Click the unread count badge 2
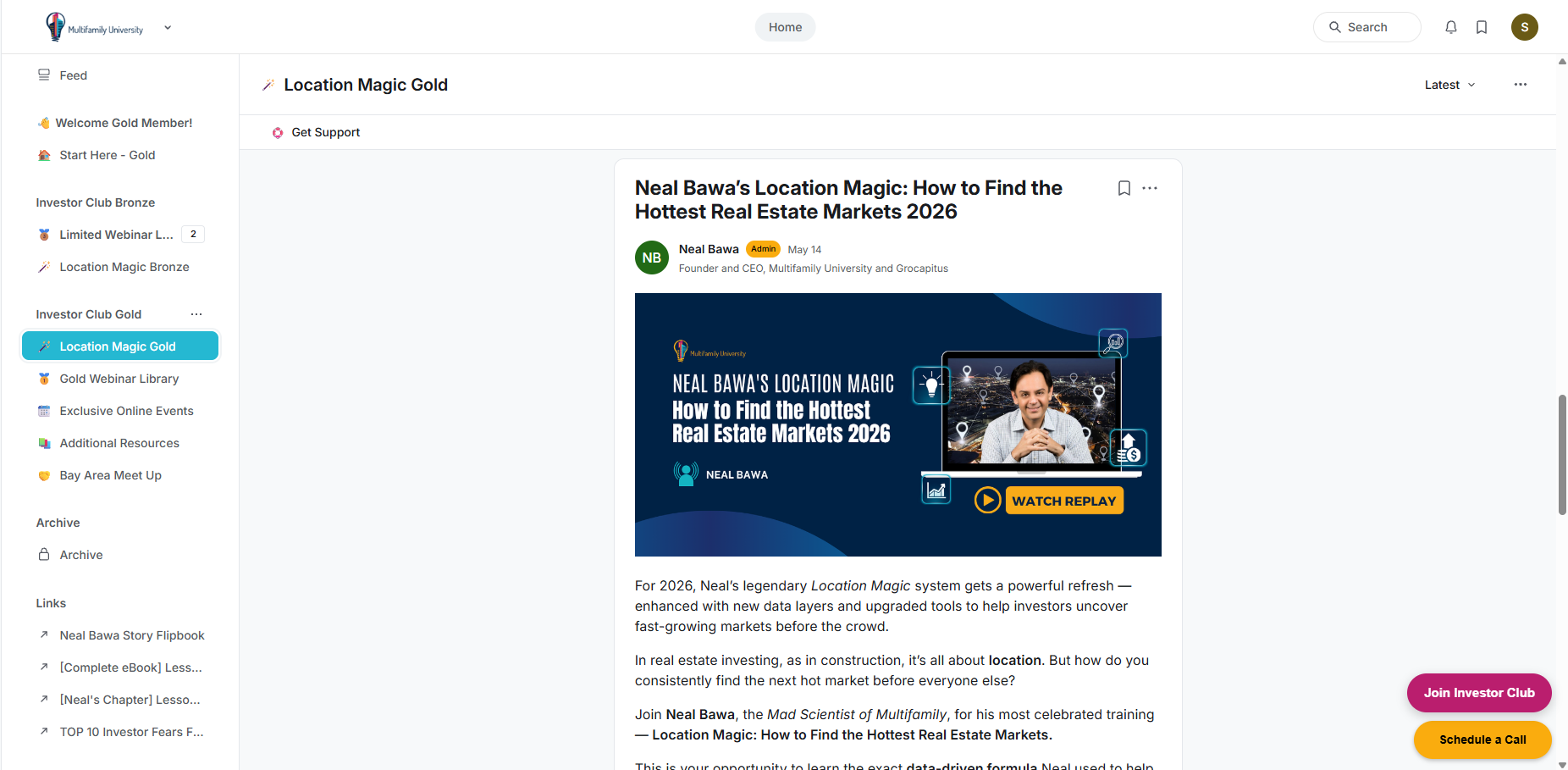Screen dimensions: 1568x770 tap(193, 235)
